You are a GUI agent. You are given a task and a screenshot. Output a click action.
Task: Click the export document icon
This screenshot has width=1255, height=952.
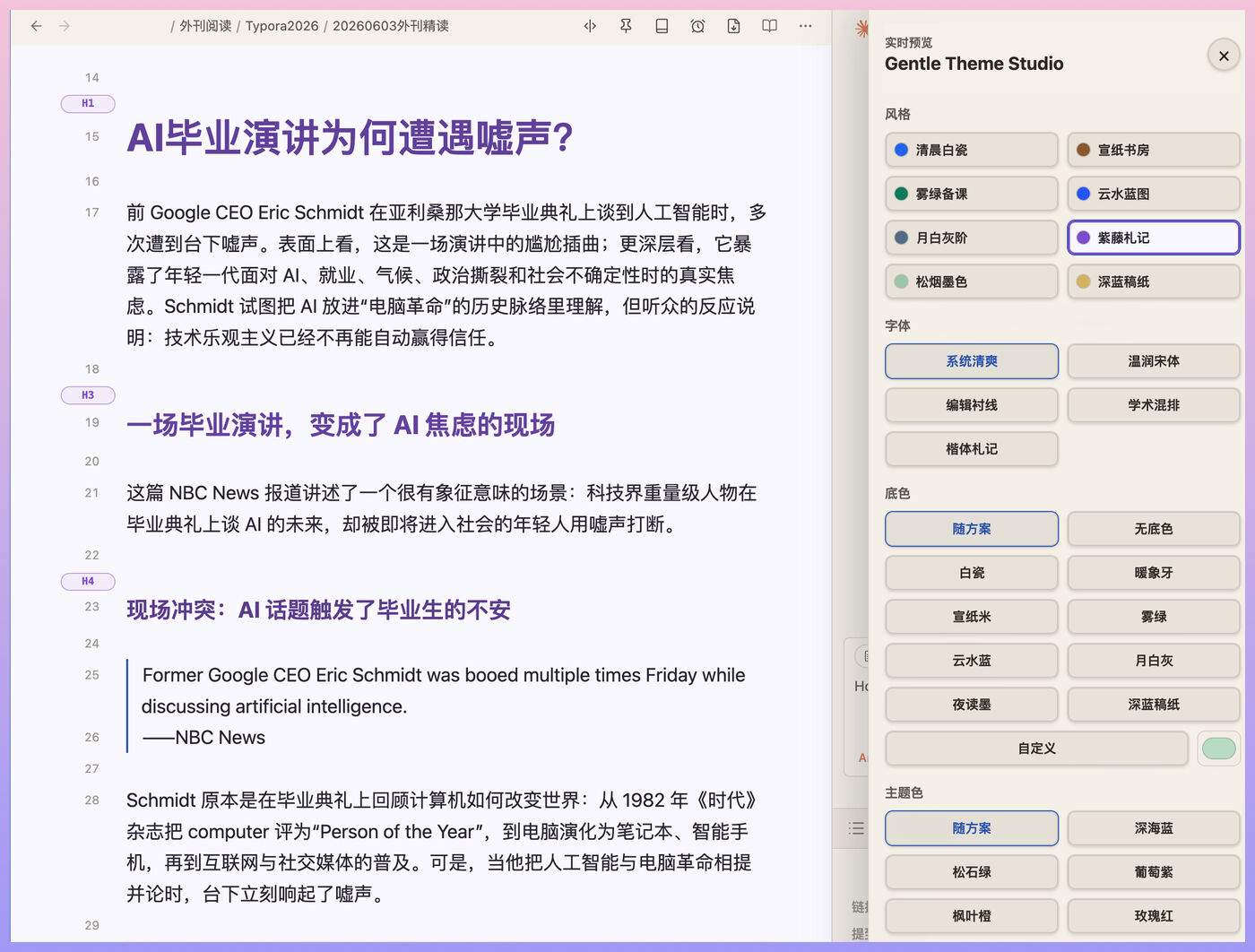tap(733, 26)
